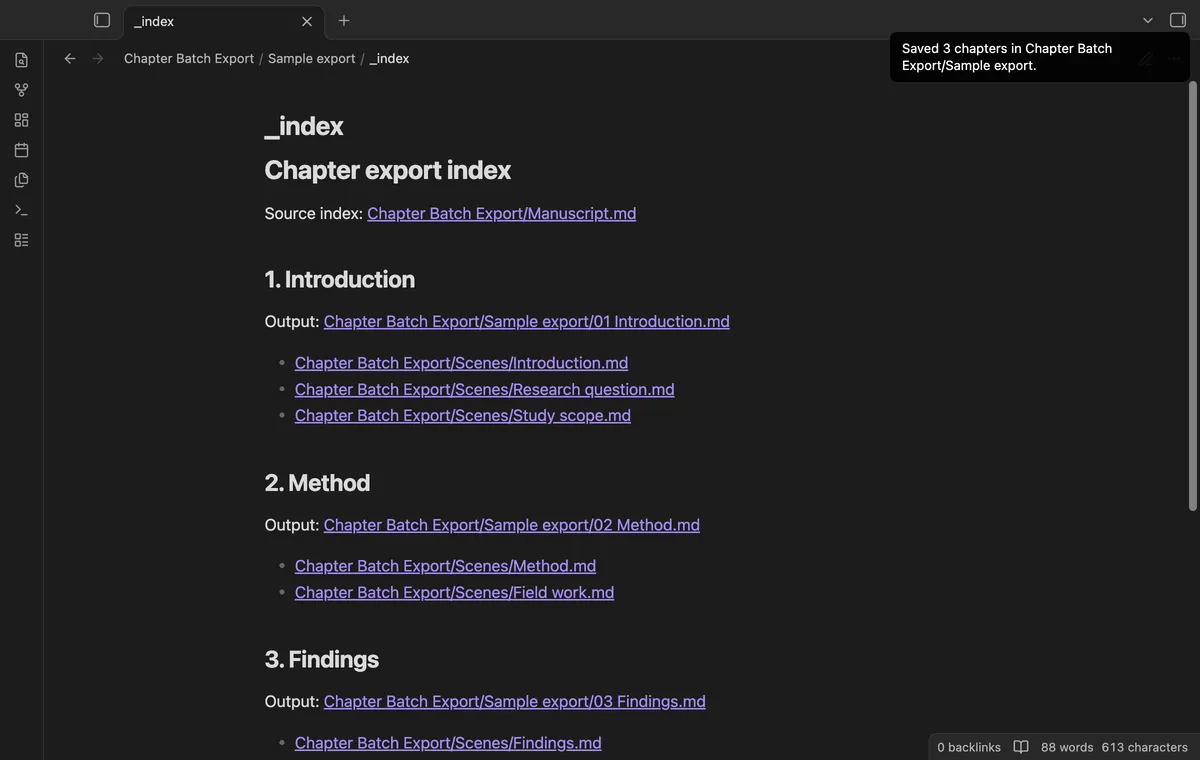Click the 2. Method heading
Screen dimensions: 1200x760
click(x=317, y=483)
